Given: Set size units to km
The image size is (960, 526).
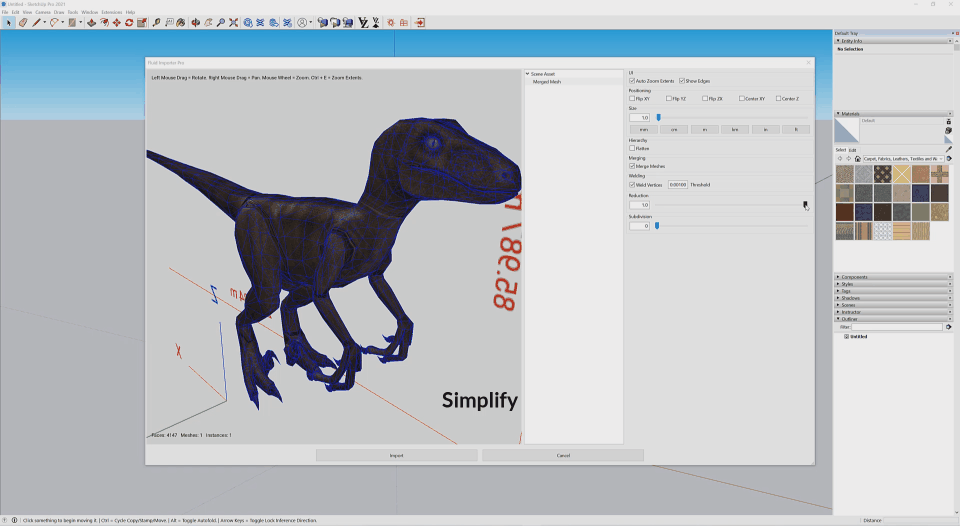Looking at the screenshot, I should coord(735,129).
